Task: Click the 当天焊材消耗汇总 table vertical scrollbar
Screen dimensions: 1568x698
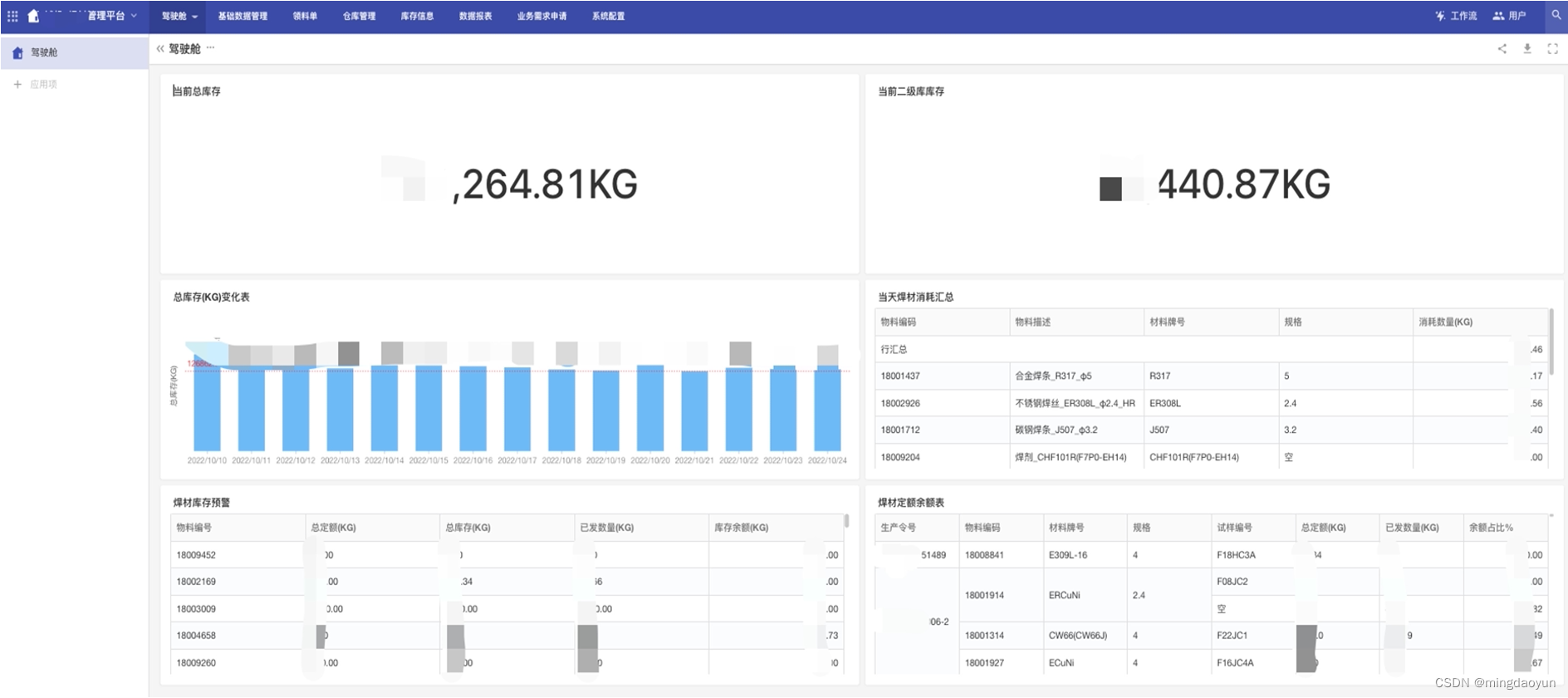Action: [x=1551, y=342]
